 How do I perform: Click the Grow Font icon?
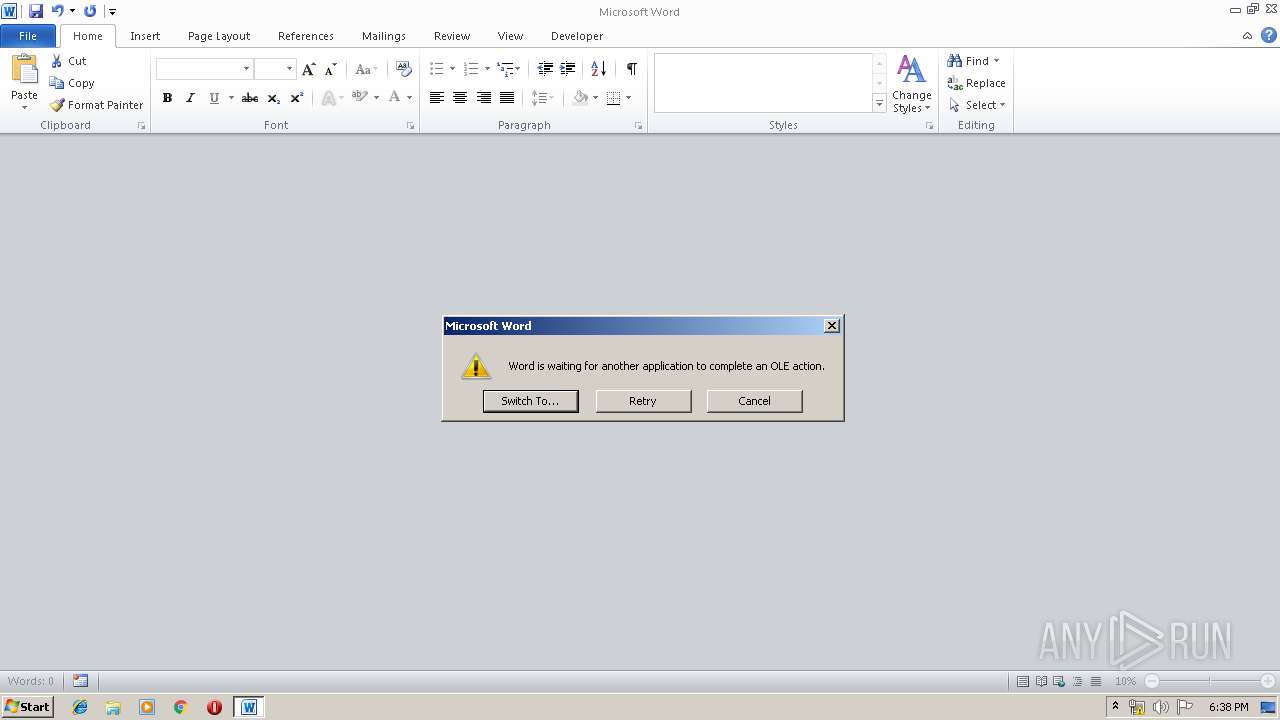point(309,69)
